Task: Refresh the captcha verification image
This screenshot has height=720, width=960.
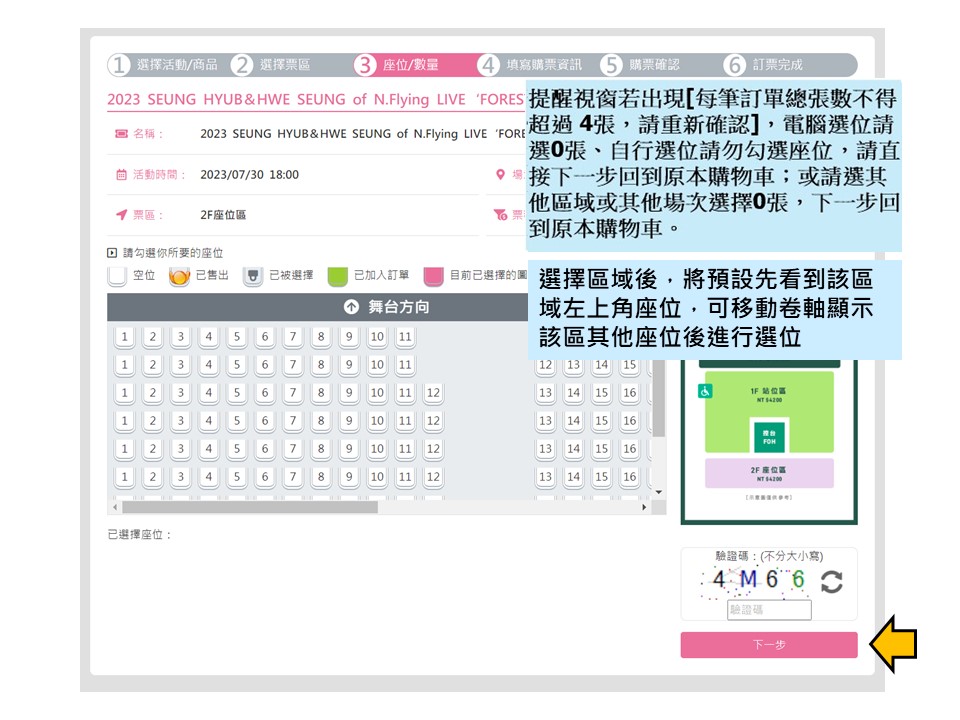Action: [x=831, y=582]
